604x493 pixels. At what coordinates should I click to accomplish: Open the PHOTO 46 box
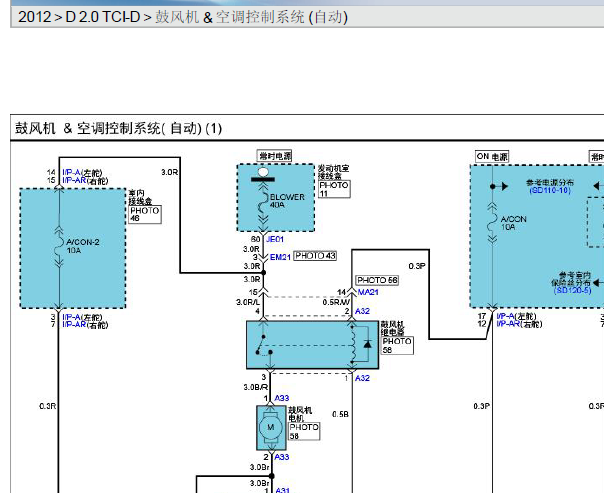click(145, 214)
